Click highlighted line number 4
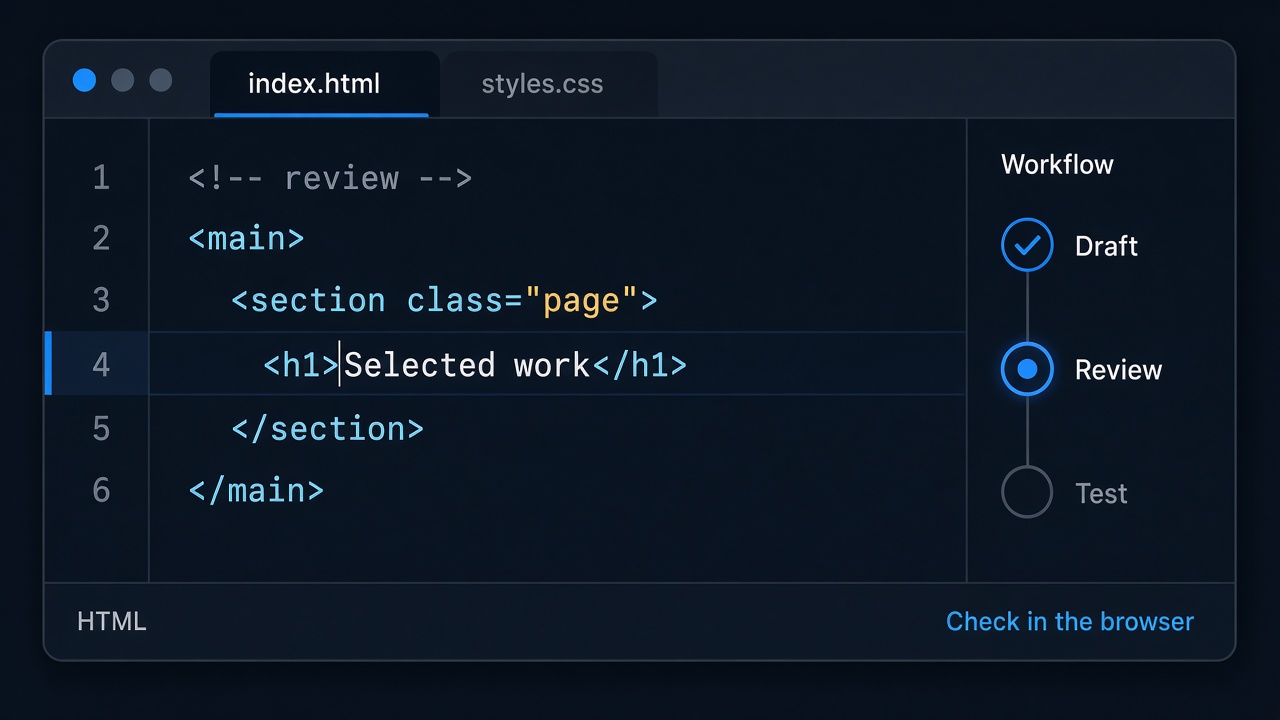 tap(101, 364)
